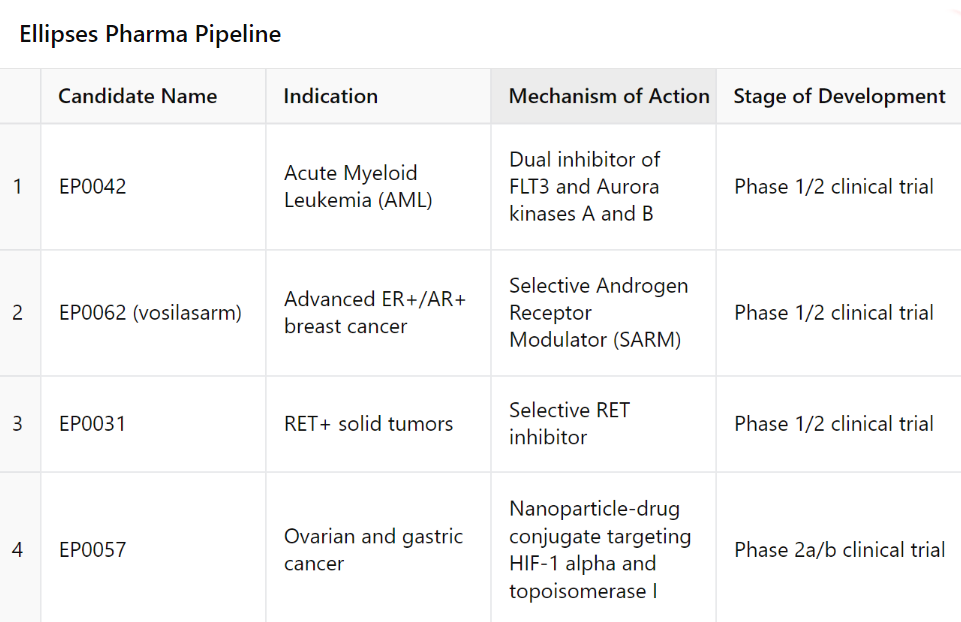Select the EP0057 candidate cell
Screen dimensions: 961x622
tap(93, 550)
